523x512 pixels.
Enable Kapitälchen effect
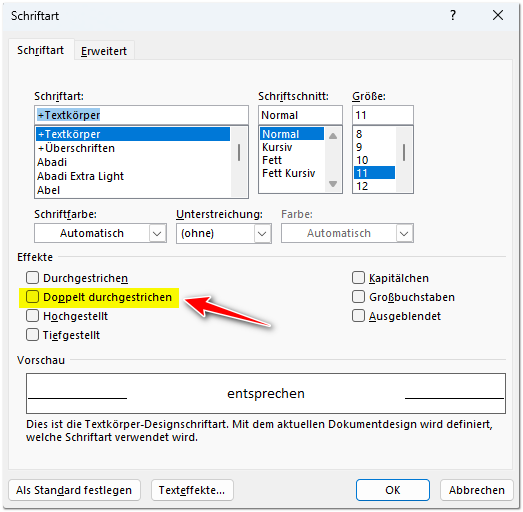[358, 278]
